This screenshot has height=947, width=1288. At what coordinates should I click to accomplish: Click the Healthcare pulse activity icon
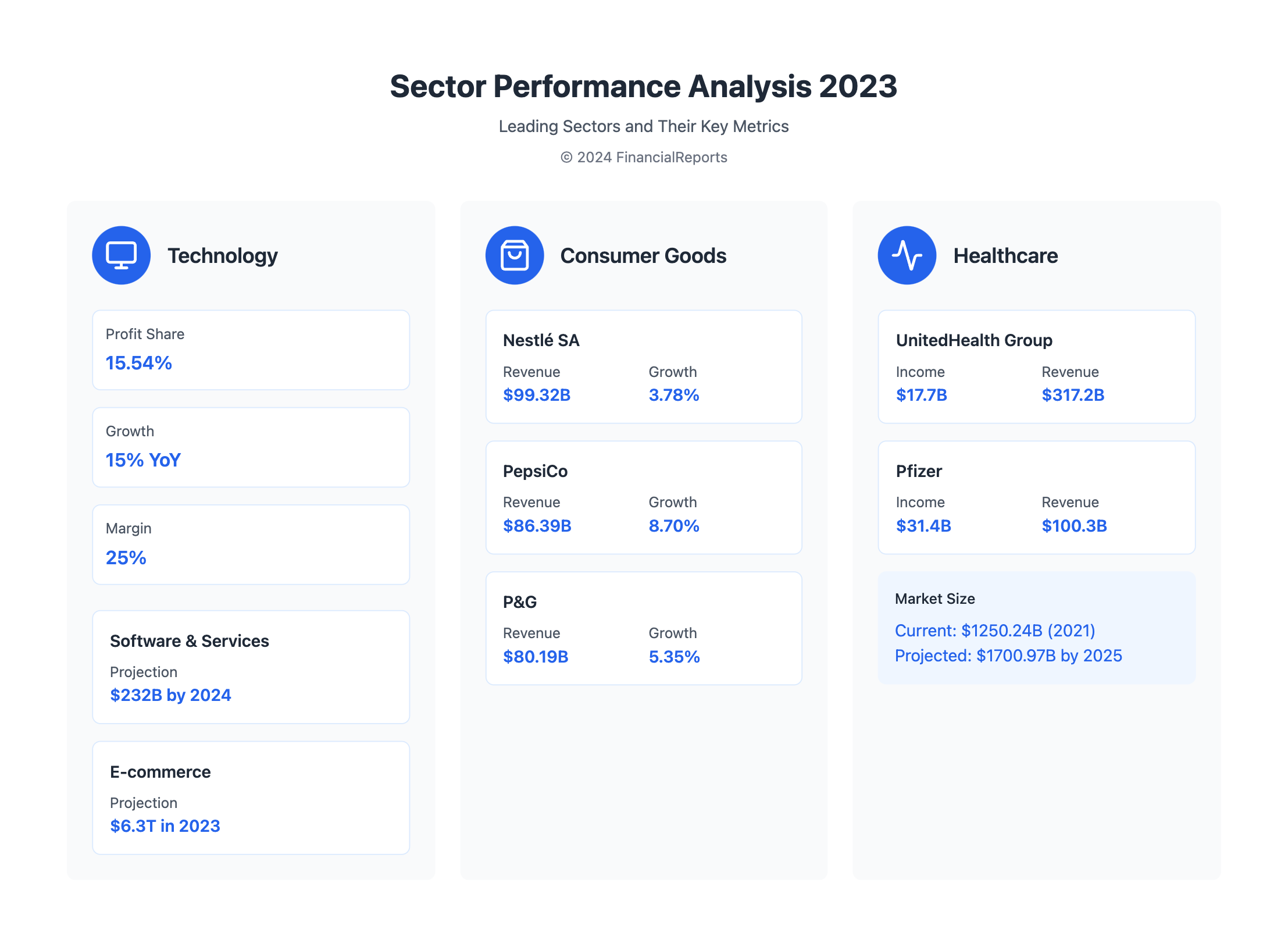(x=907, y=255)
